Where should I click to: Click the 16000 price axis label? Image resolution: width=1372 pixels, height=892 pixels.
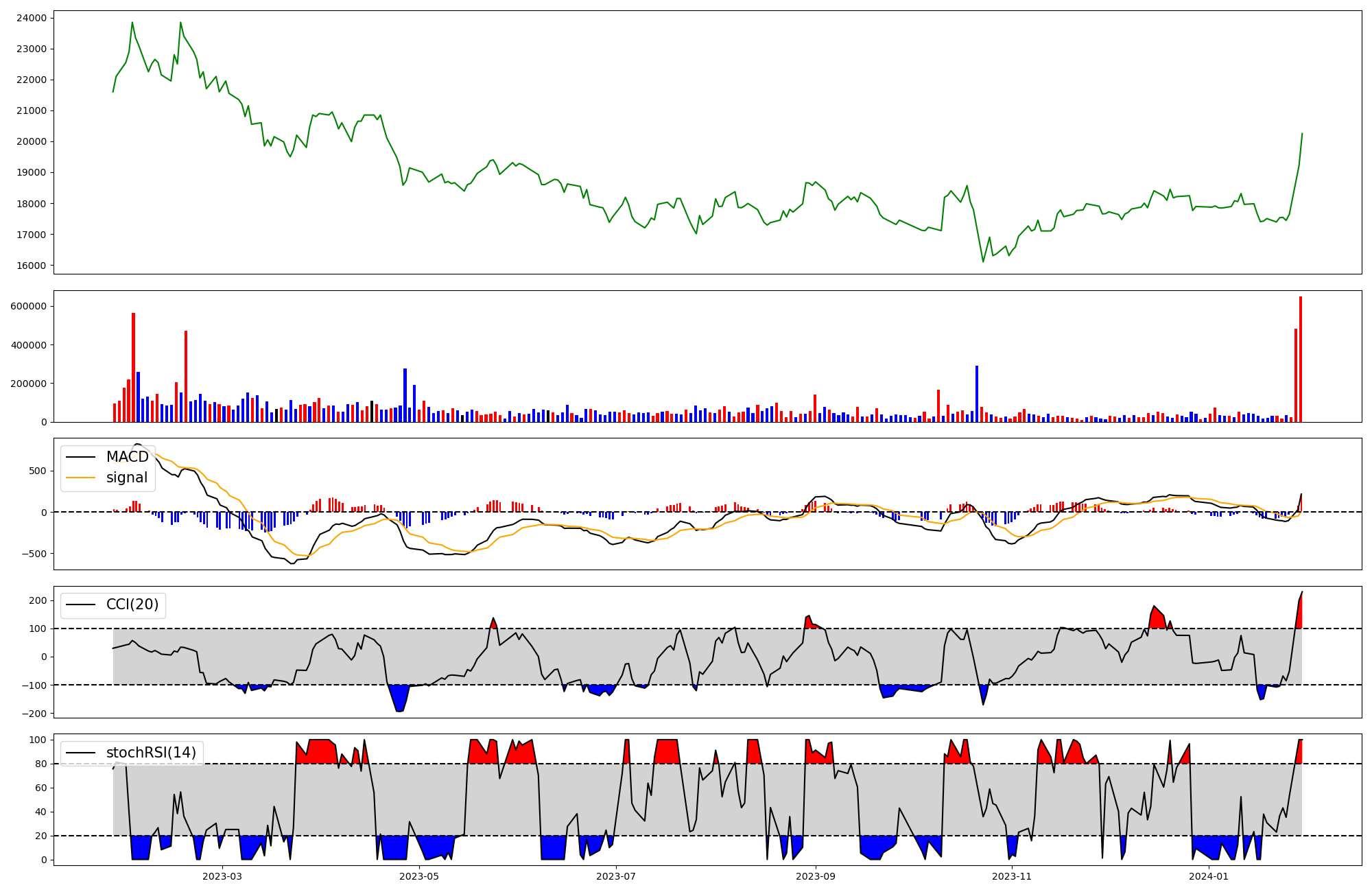tap(31, 266)
